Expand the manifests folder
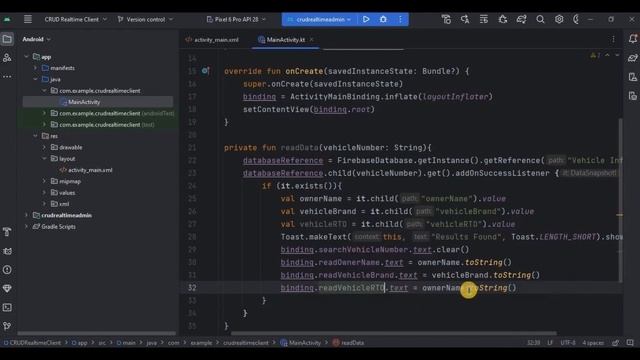 click(35, 68)
